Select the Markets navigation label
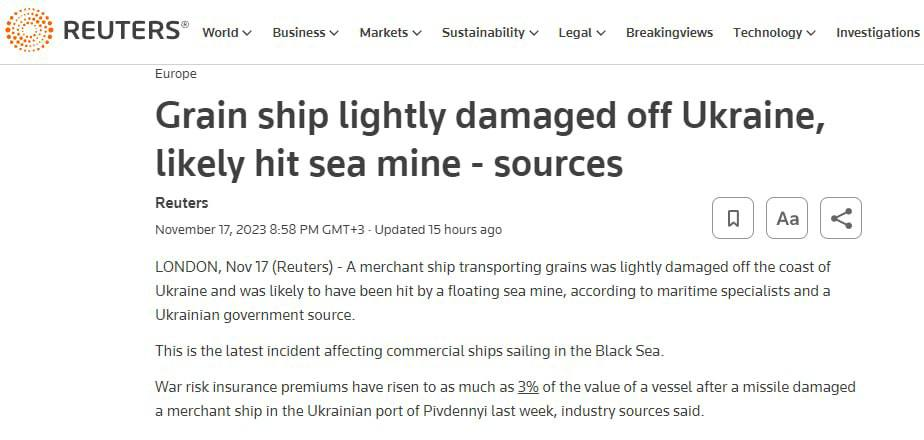This screenshot has height=440, width=924. [384, 32]
